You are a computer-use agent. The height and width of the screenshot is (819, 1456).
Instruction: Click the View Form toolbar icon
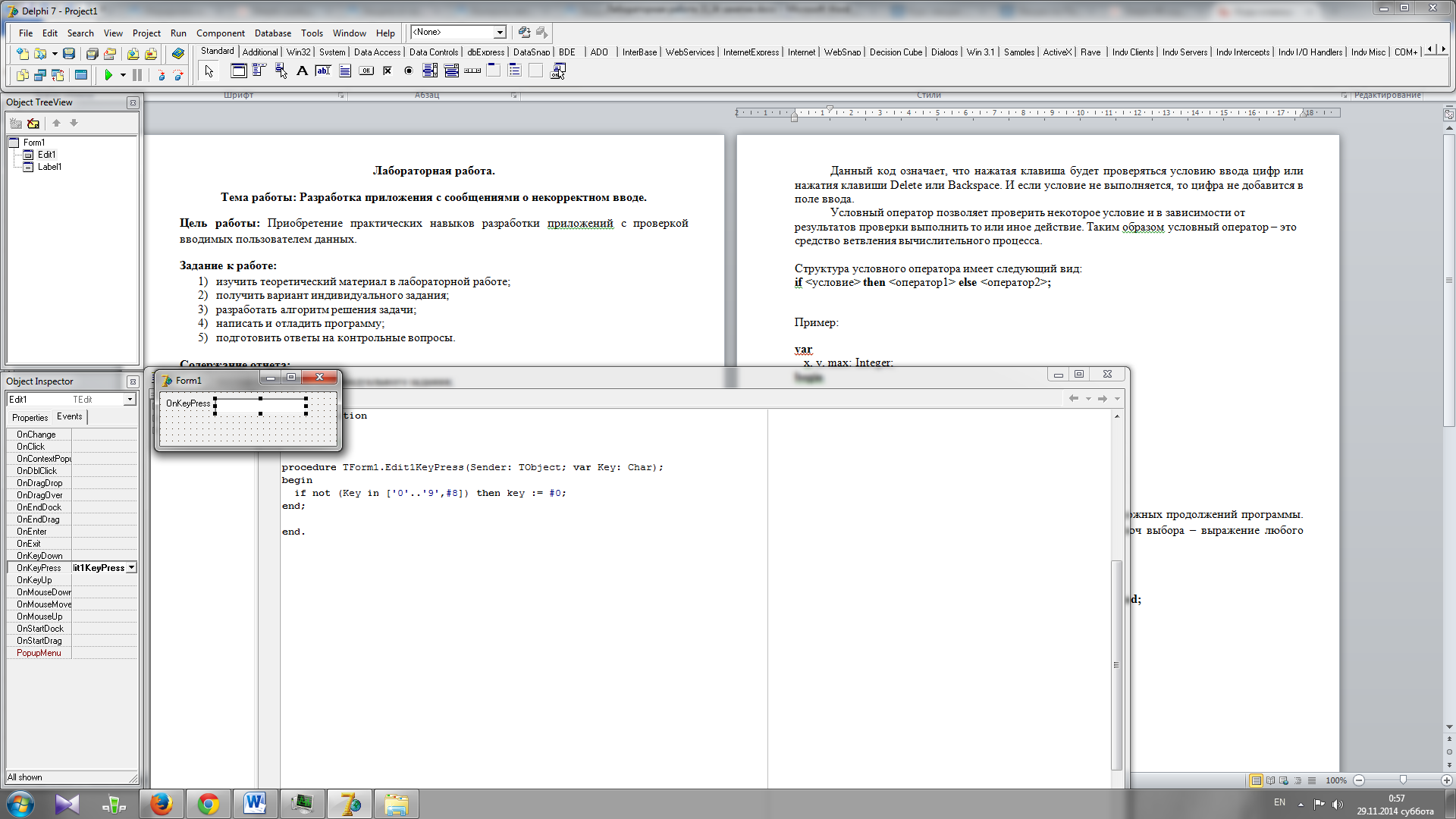39,75
